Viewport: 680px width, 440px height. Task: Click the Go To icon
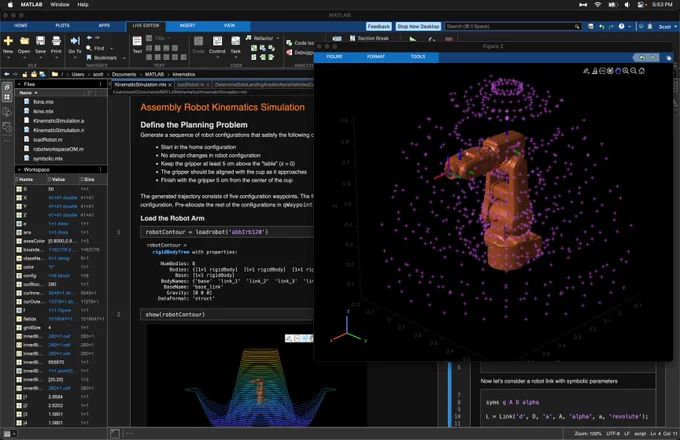click(75, 41)
